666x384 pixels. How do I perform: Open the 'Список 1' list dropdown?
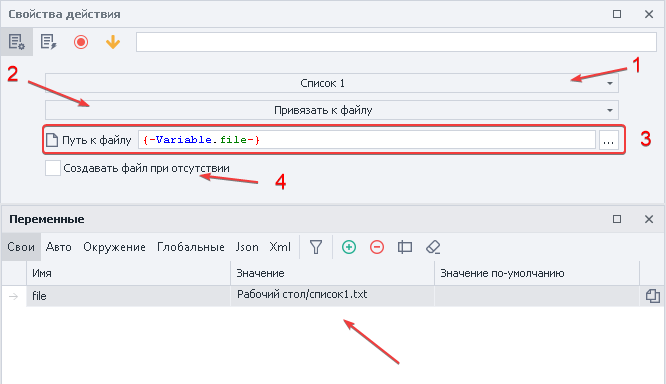[x=332, y=83]
